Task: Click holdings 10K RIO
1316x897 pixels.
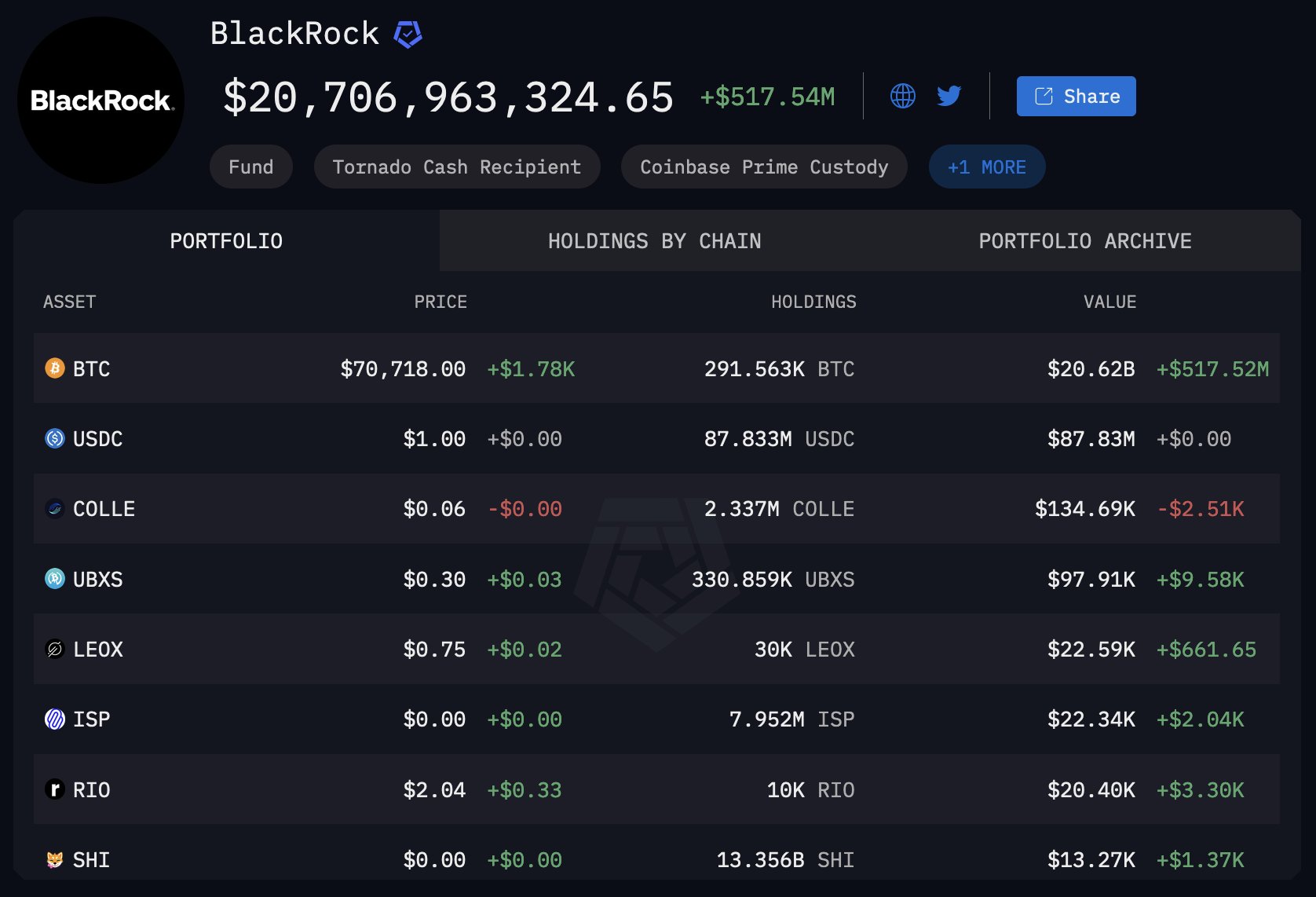Action: 810,789
